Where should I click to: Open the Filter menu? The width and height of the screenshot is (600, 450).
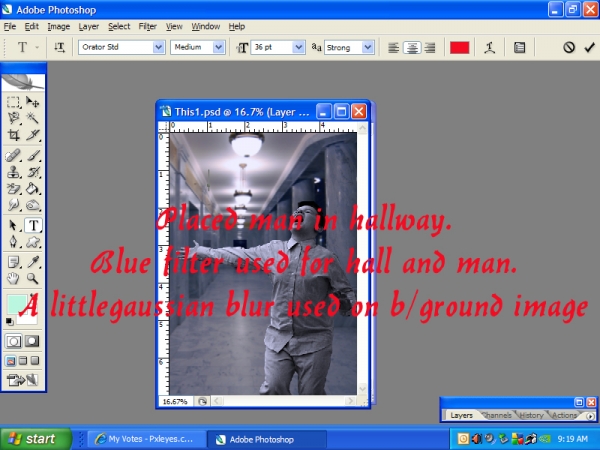pyautogui.click(x=148, y=26)
